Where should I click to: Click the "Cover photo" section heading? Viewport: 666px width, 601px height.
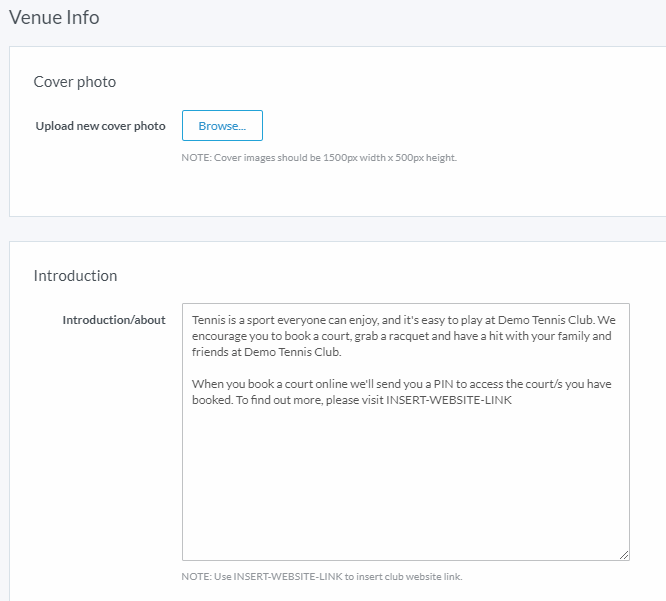[75, 82]
